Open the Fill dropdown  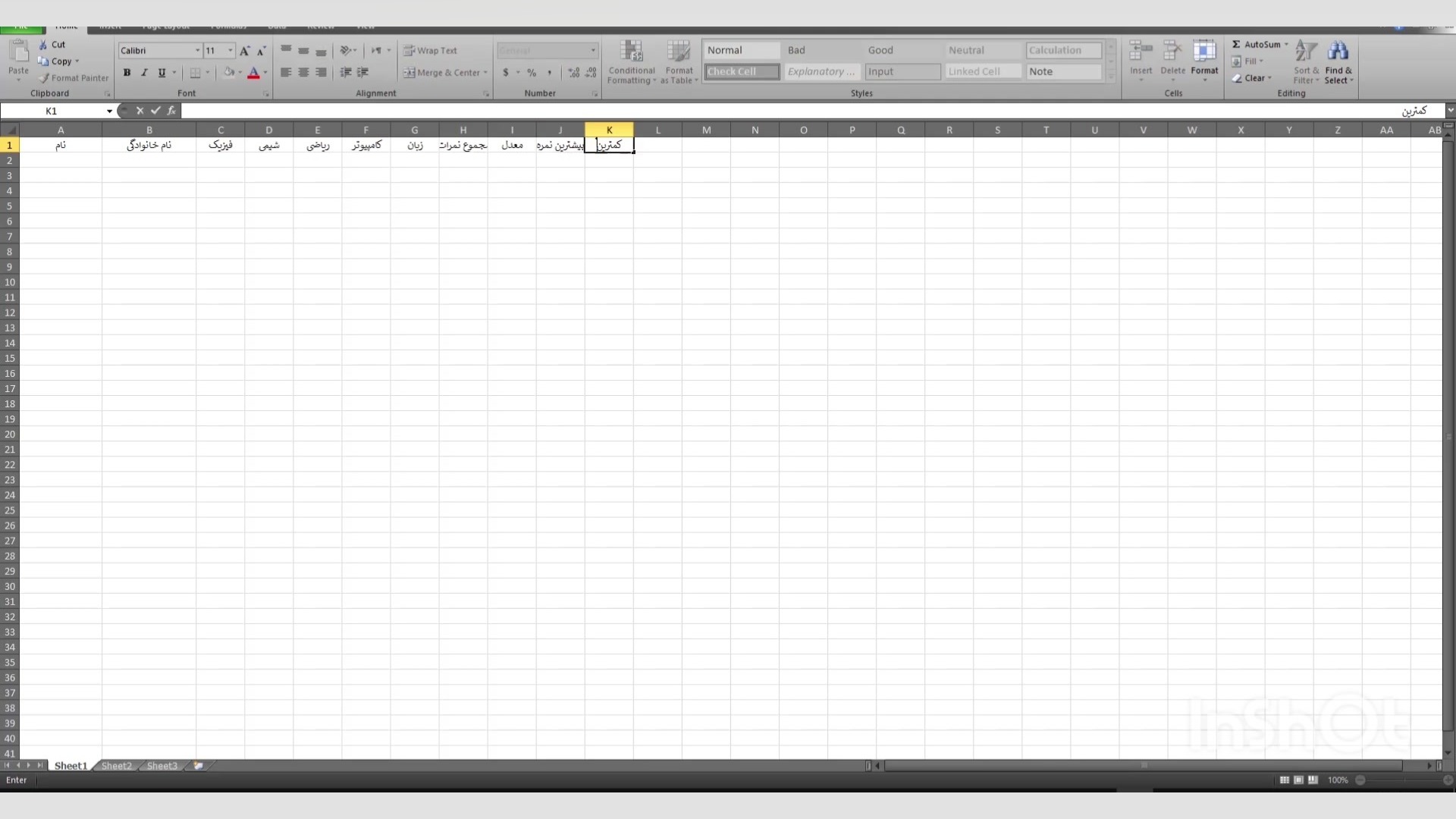tap(1248, 61)
